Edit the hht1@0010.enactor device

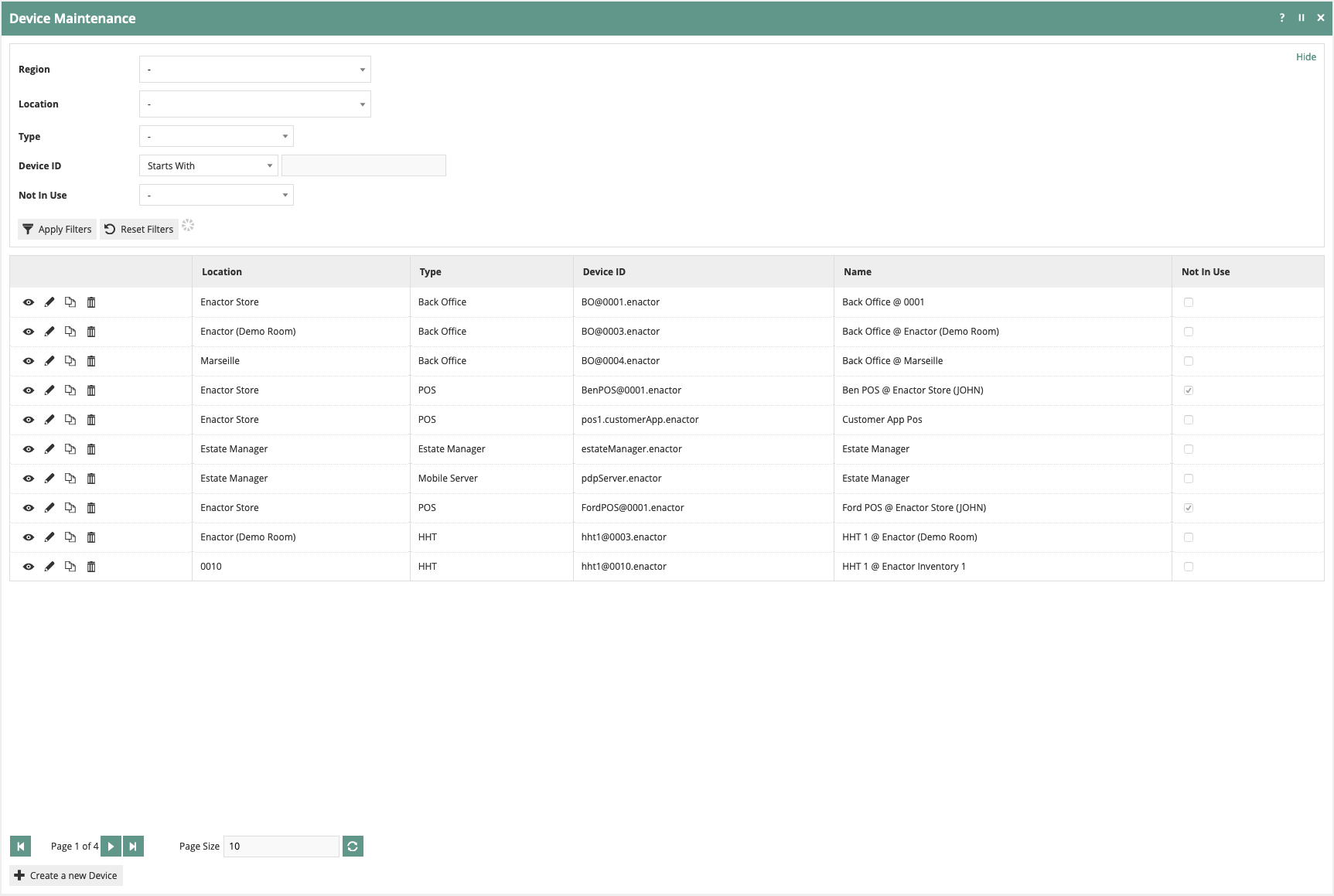[x=49, y=567]
